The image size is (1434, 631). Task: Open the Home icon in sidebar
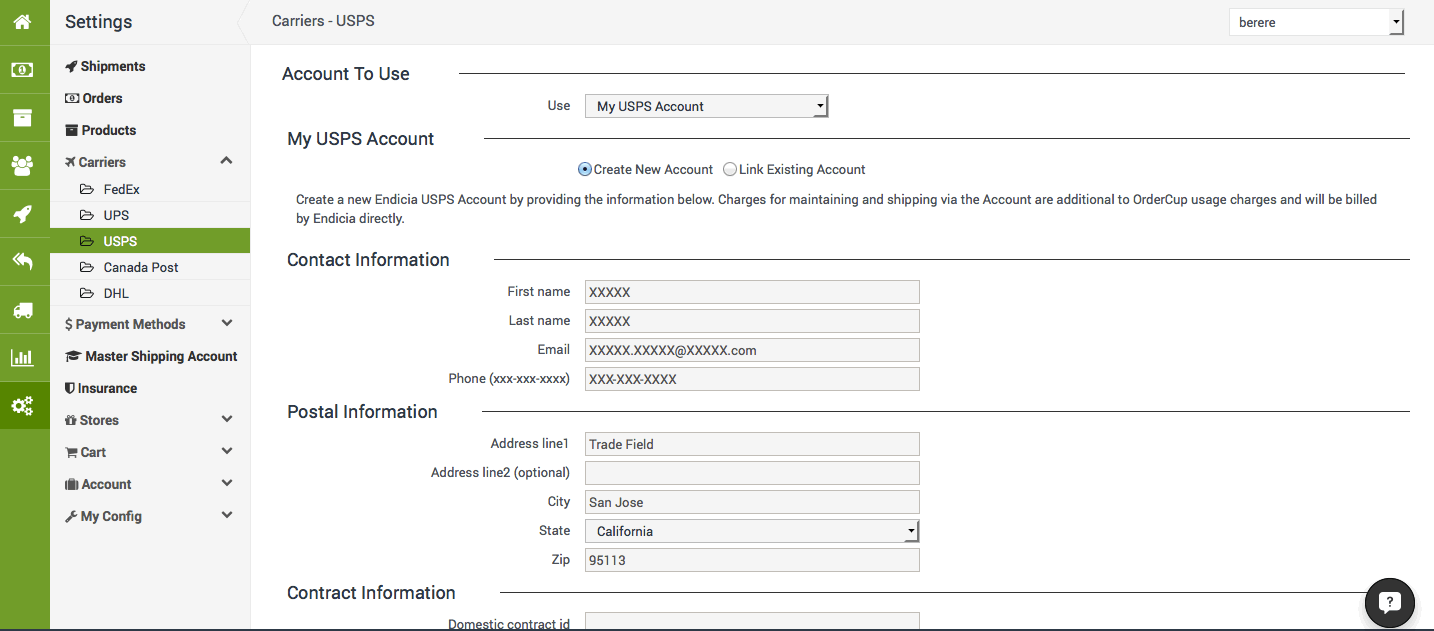[22, 21]
